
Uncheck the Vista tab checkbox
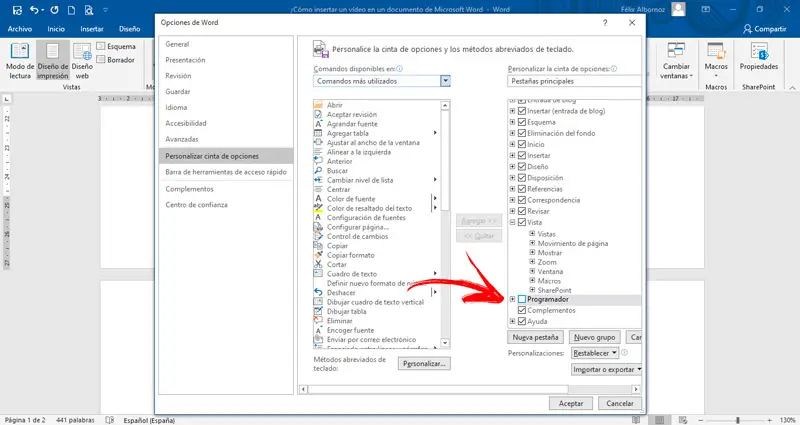click(521, 222)
